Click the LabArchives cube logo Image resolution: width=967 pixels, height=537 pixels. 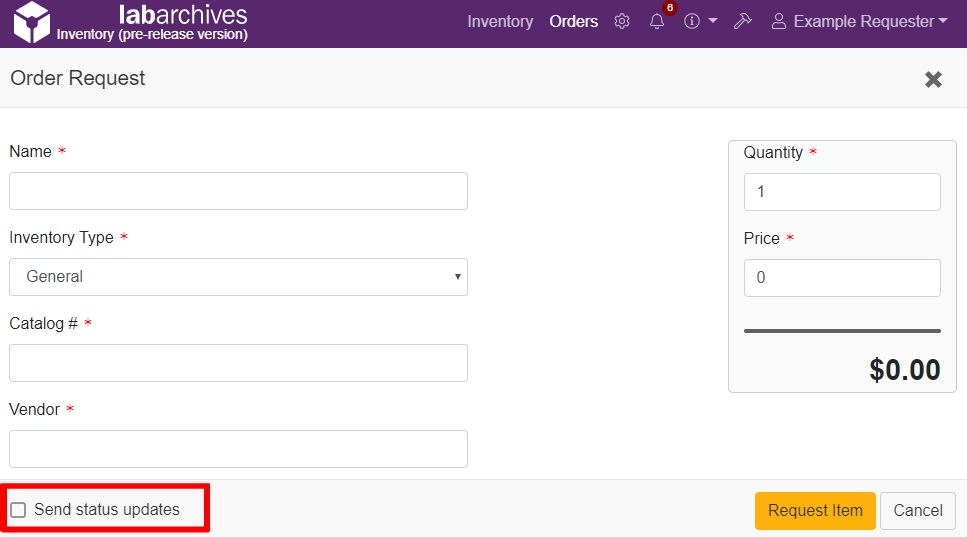pos(30,22)
